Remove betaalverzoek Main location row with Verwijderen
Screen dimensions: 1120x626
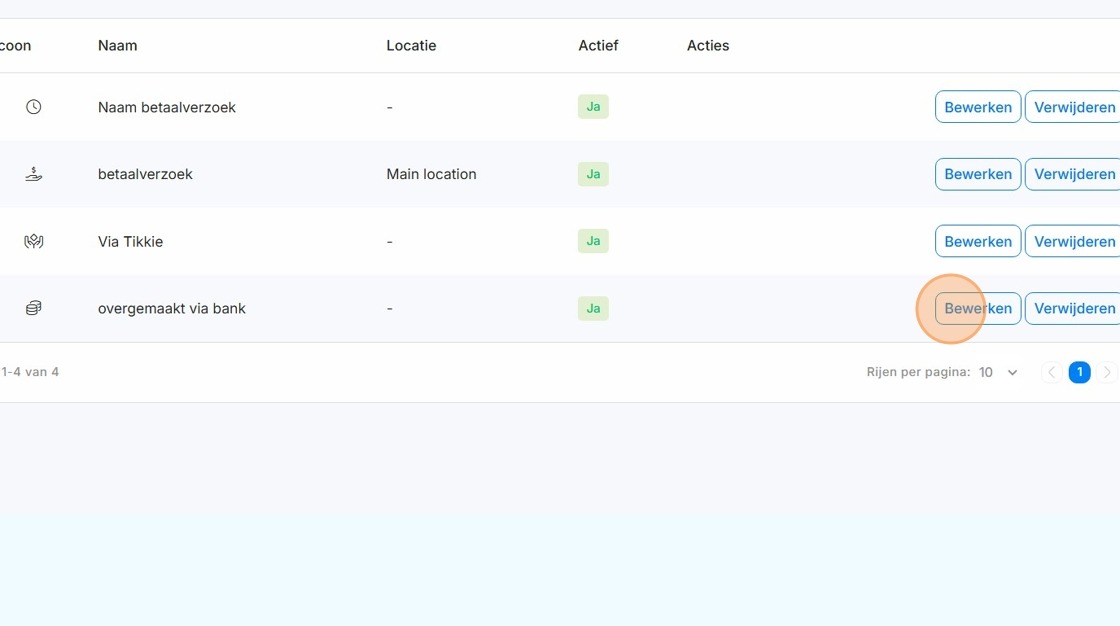click(x=1074, y=174)
